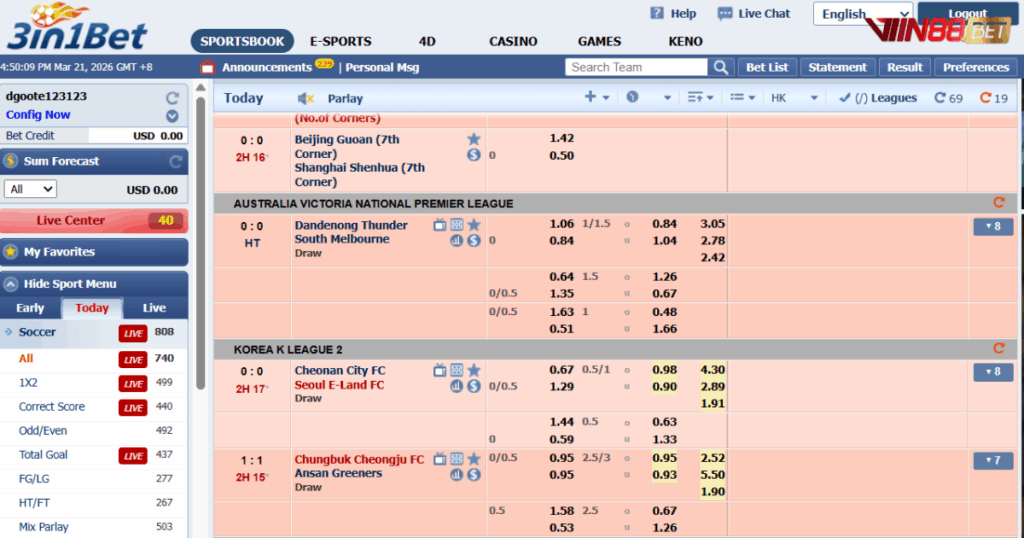The height and width of the screenshot is (538, 1024).
Task: Open the English language dropdown
Action: [863, 14]
